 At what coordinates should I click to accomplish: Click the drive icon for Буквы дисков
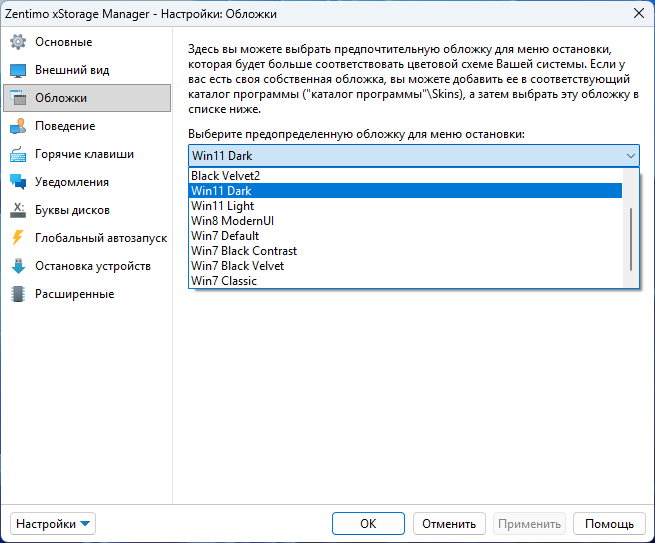click(x=17, y=210)
